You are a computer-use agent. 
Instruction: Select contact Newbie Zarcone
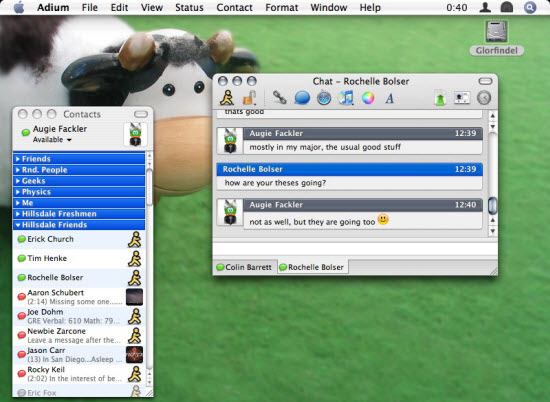click(79, 335)
